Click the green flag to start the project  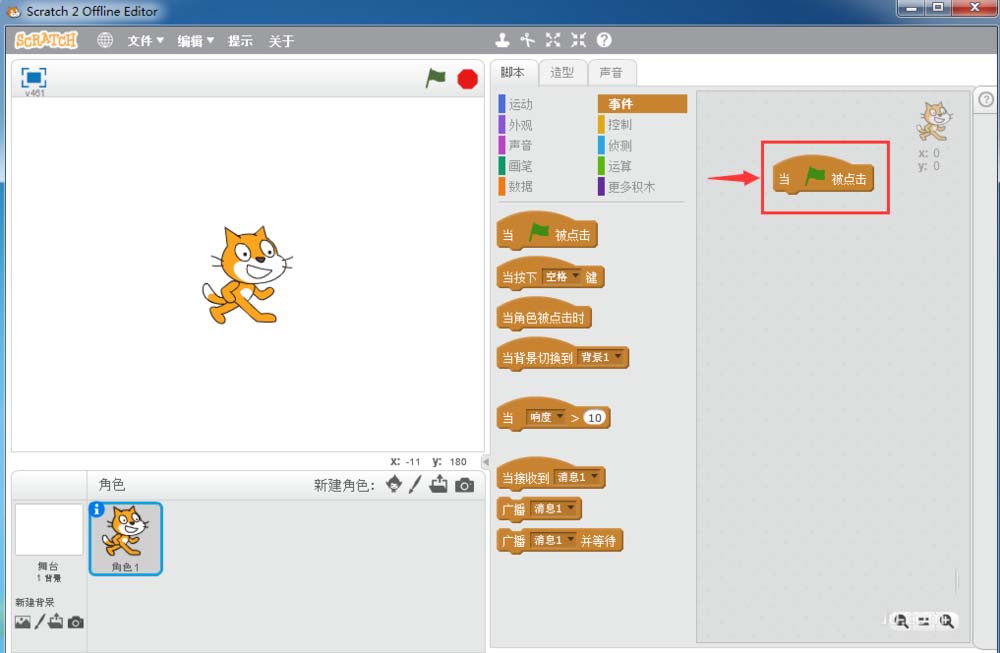click(435, 78)
